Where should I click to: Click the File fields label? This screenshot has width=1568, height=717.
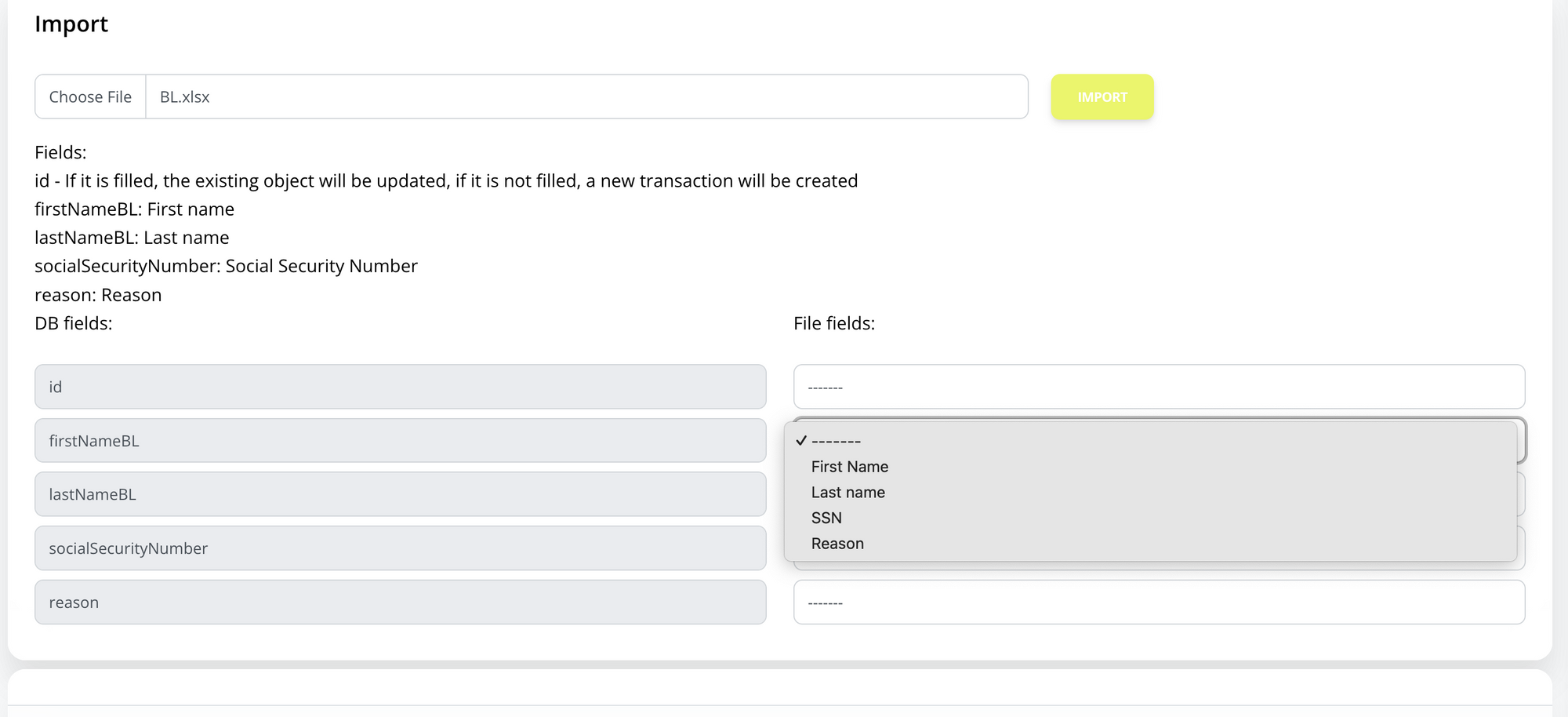point(833,323)
